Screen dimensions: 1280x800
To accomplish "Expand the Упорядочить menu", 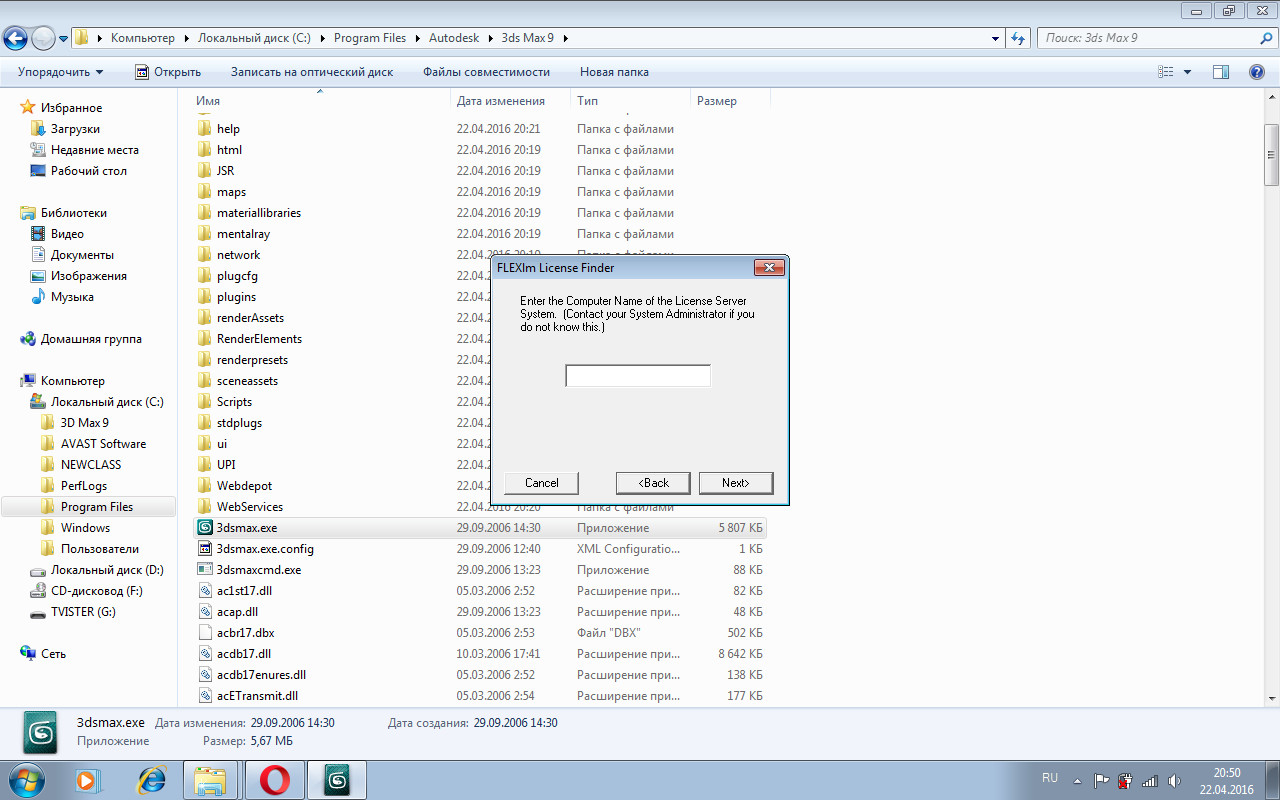I will click(61, 72).
